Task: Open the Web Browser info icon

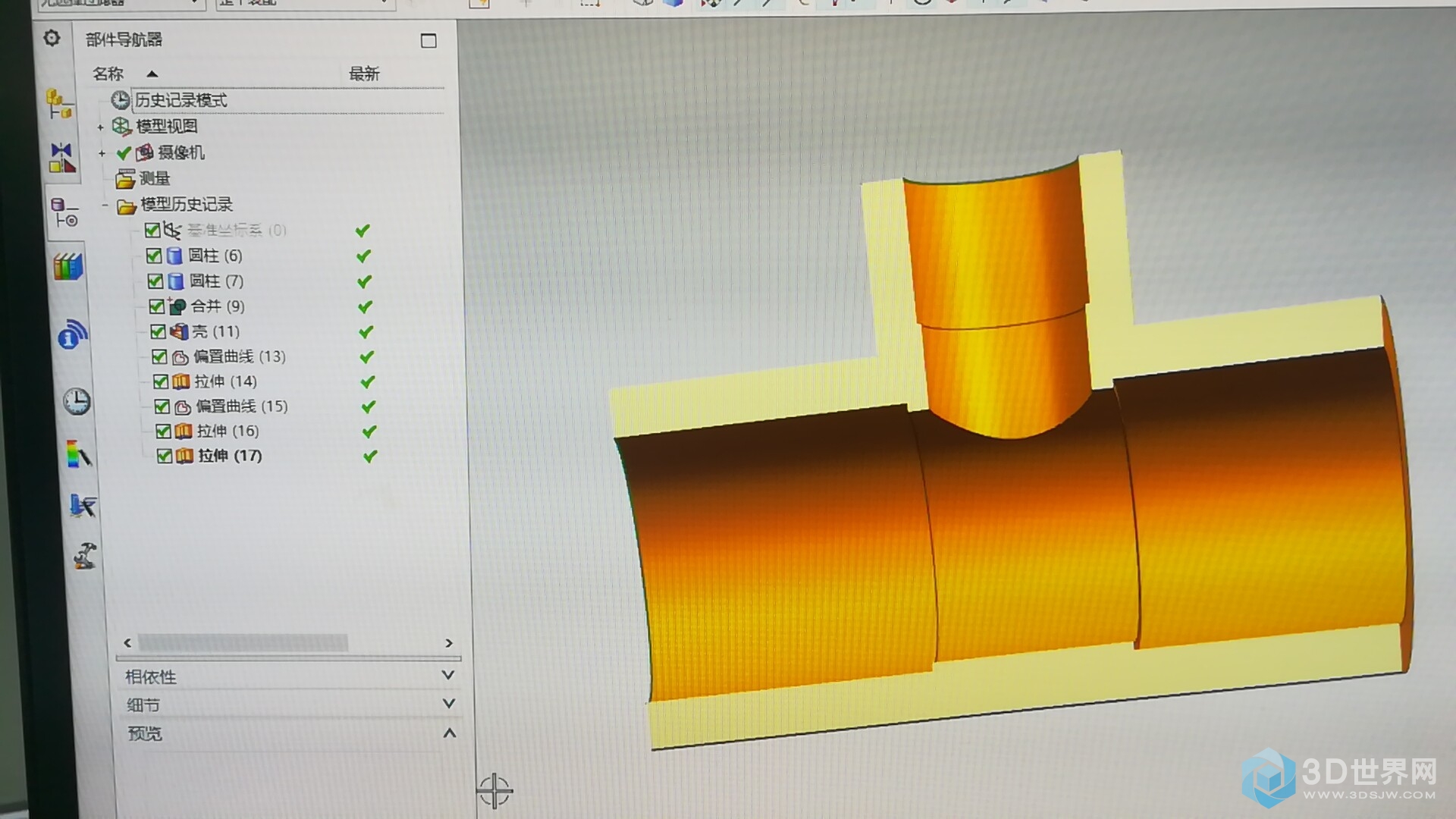Action: point(72,334)
